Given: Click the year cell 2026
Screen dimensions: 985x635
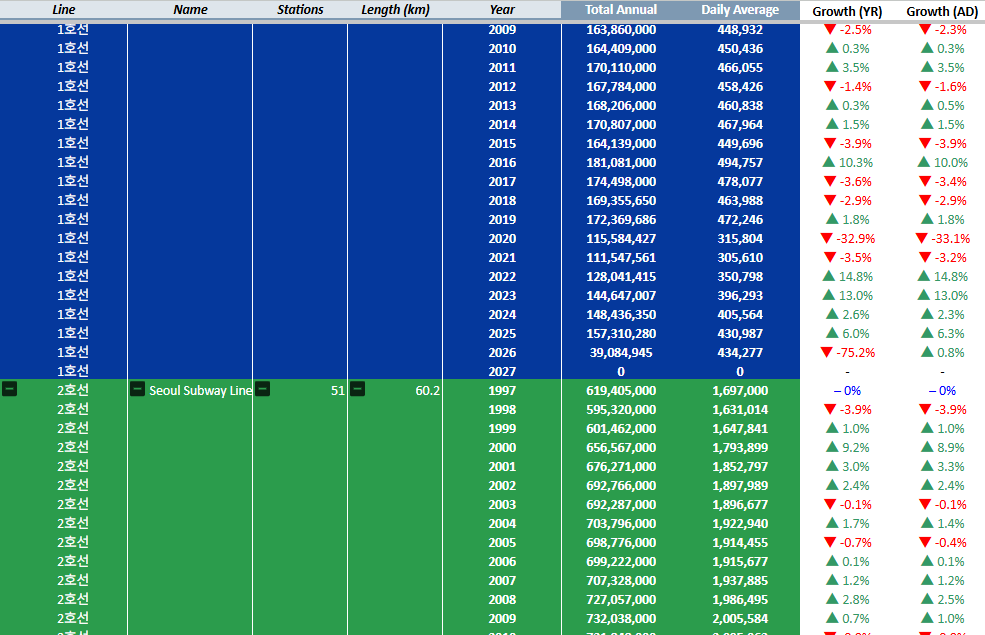Looking at the screenshot, I should click(x=502, y=352).
